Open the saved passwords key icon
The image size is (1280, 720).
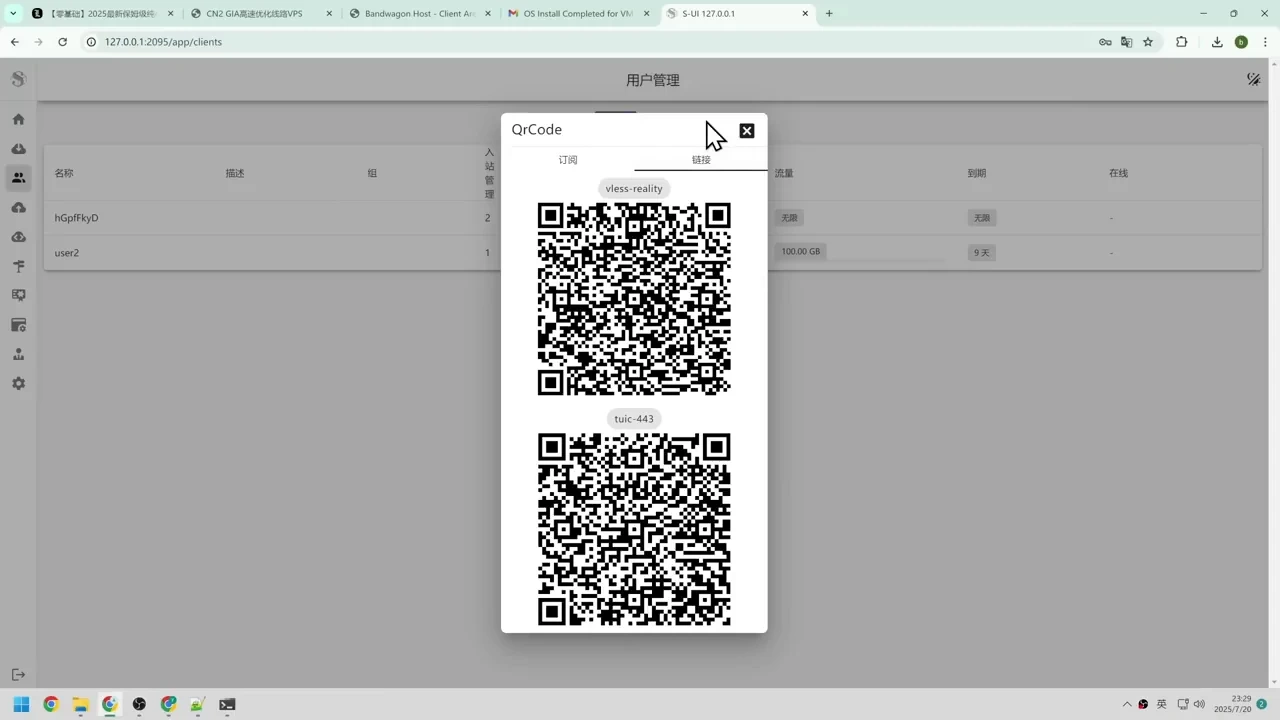point(1105,42)
